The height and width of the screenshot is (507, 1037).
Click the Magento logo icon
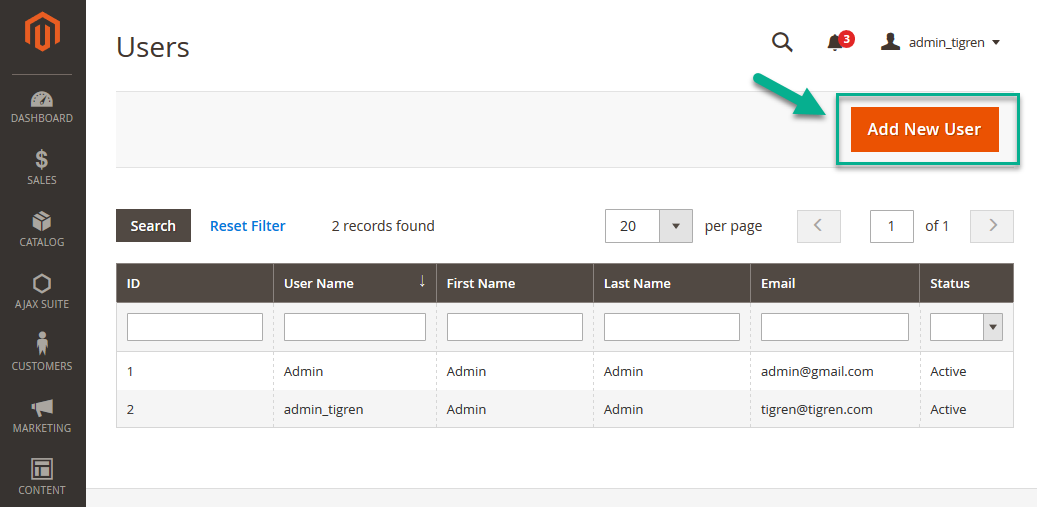pyautogui.click(x=42, y=34)
